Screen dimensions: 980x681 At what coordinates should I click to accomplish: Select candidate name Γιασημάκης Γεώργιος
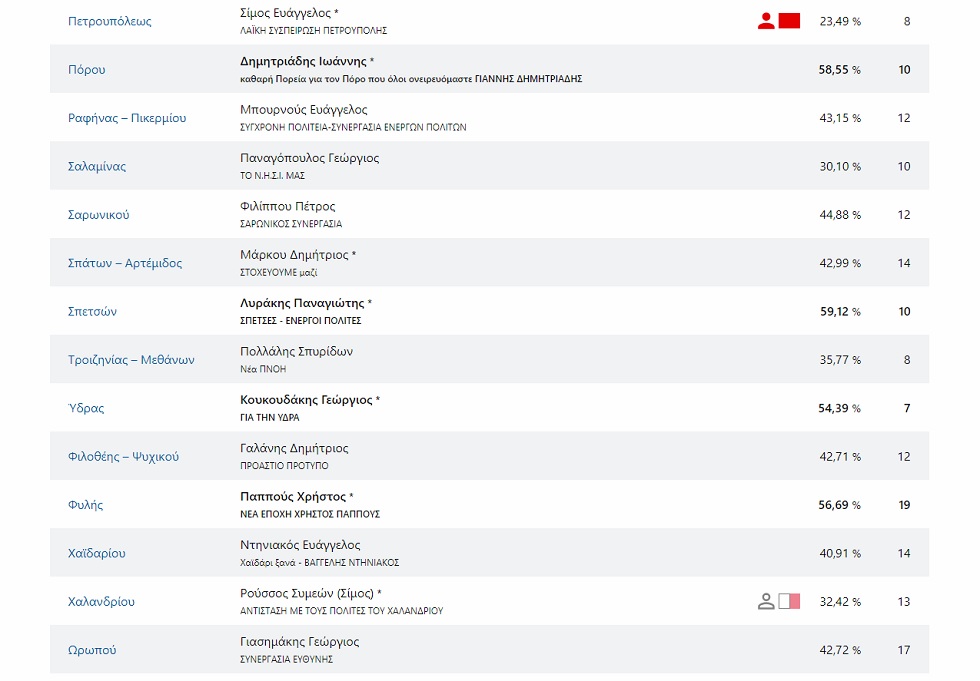[299, 642]
